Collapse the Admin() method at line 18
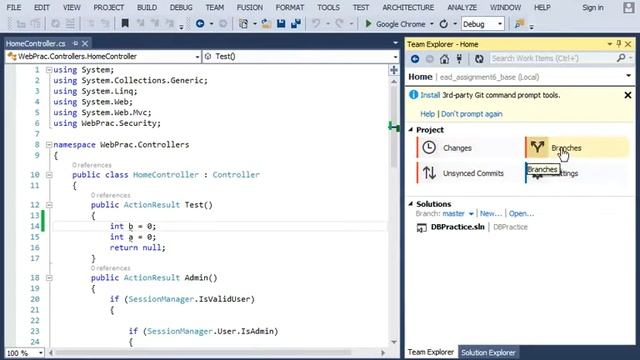The width and height of the screenshot is (640, 360). click(x=49, y=278)
